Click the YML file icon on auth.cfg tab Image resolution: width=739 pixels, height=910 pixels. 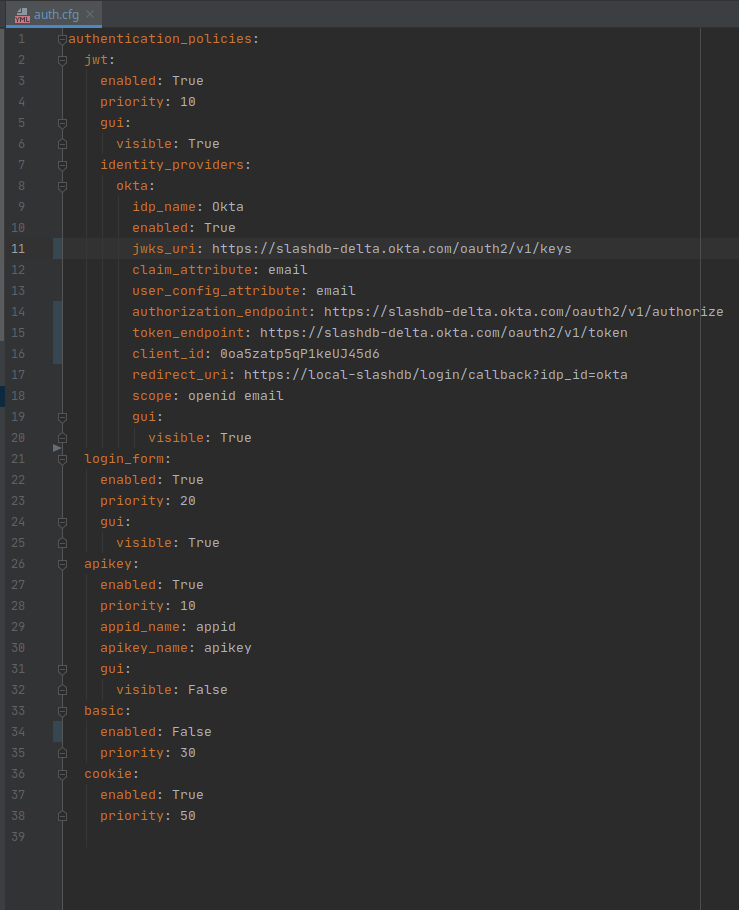[x=22, y=14]
